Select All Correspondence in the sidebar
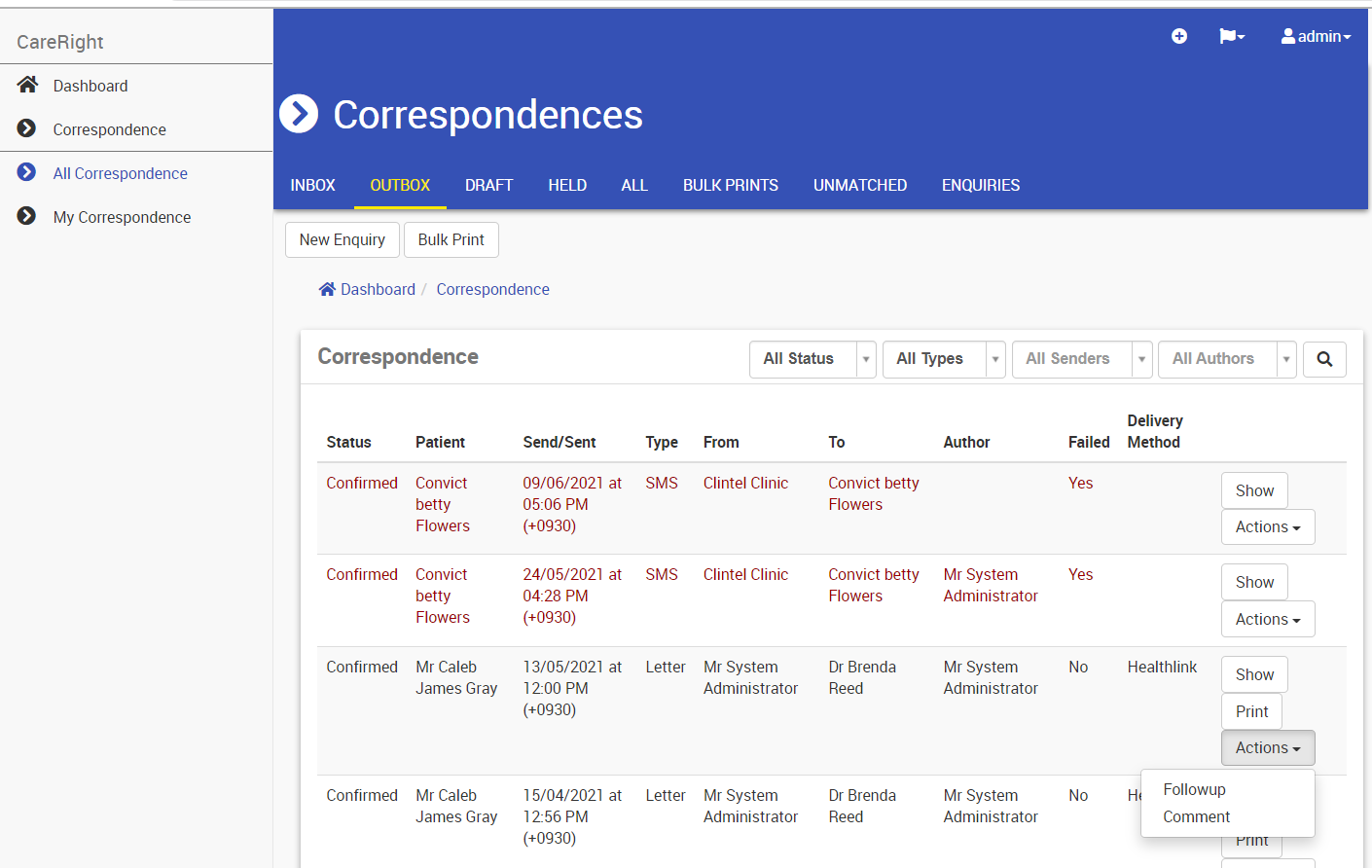Viewport: 1372px width, 868px height. (120, 173)
